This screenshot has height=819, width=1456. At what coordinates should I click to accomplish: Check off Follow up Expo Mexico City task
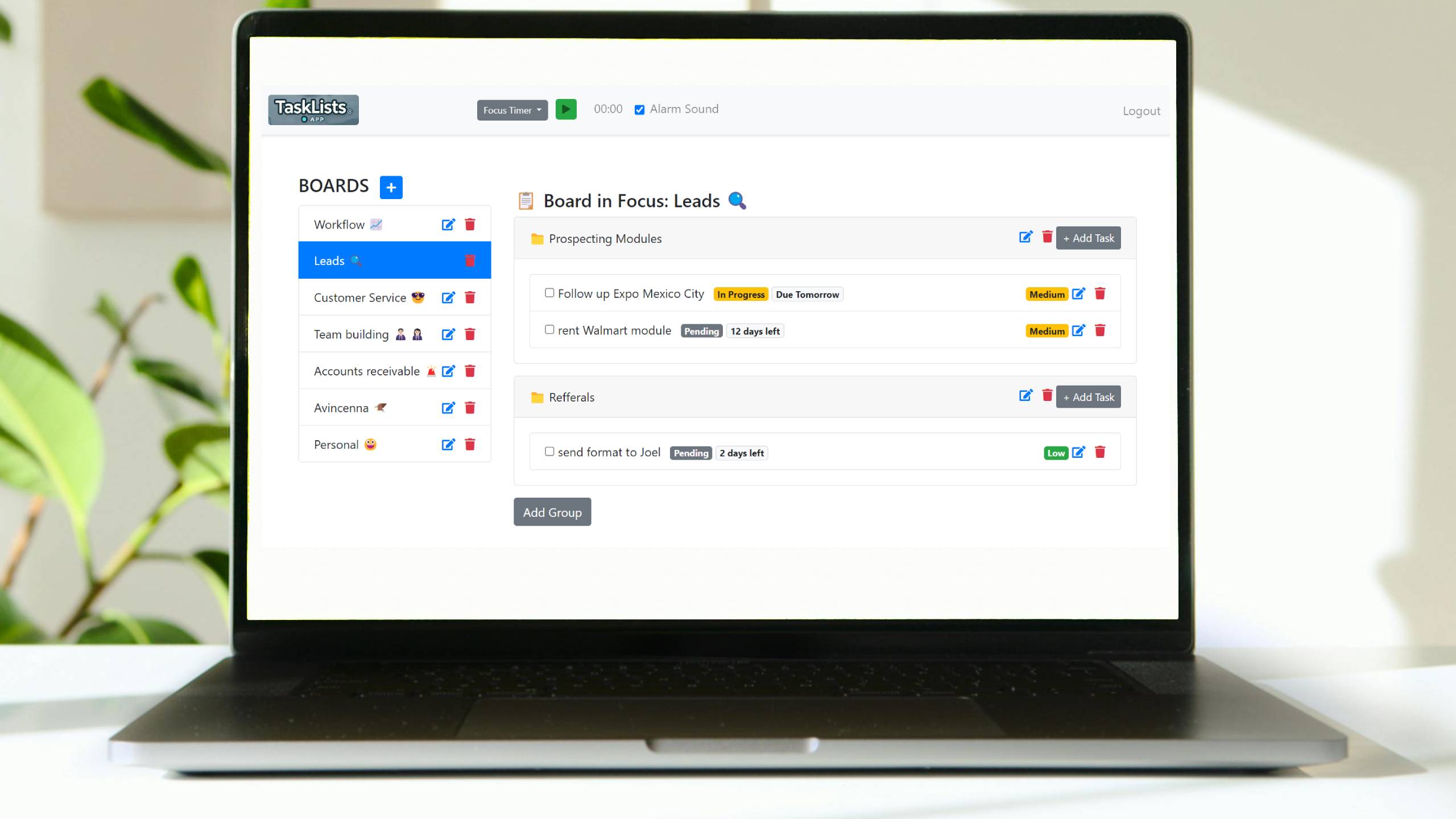(548, 293)
